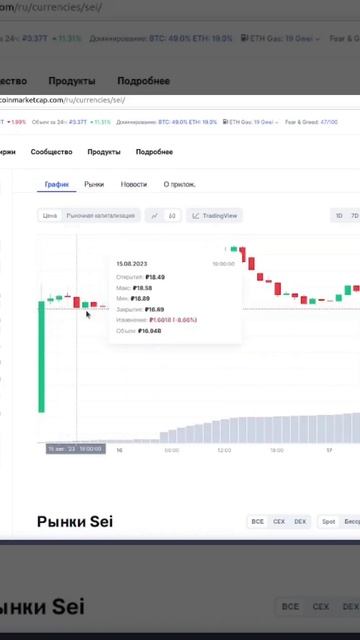Open the График tab

click(57, 184)
